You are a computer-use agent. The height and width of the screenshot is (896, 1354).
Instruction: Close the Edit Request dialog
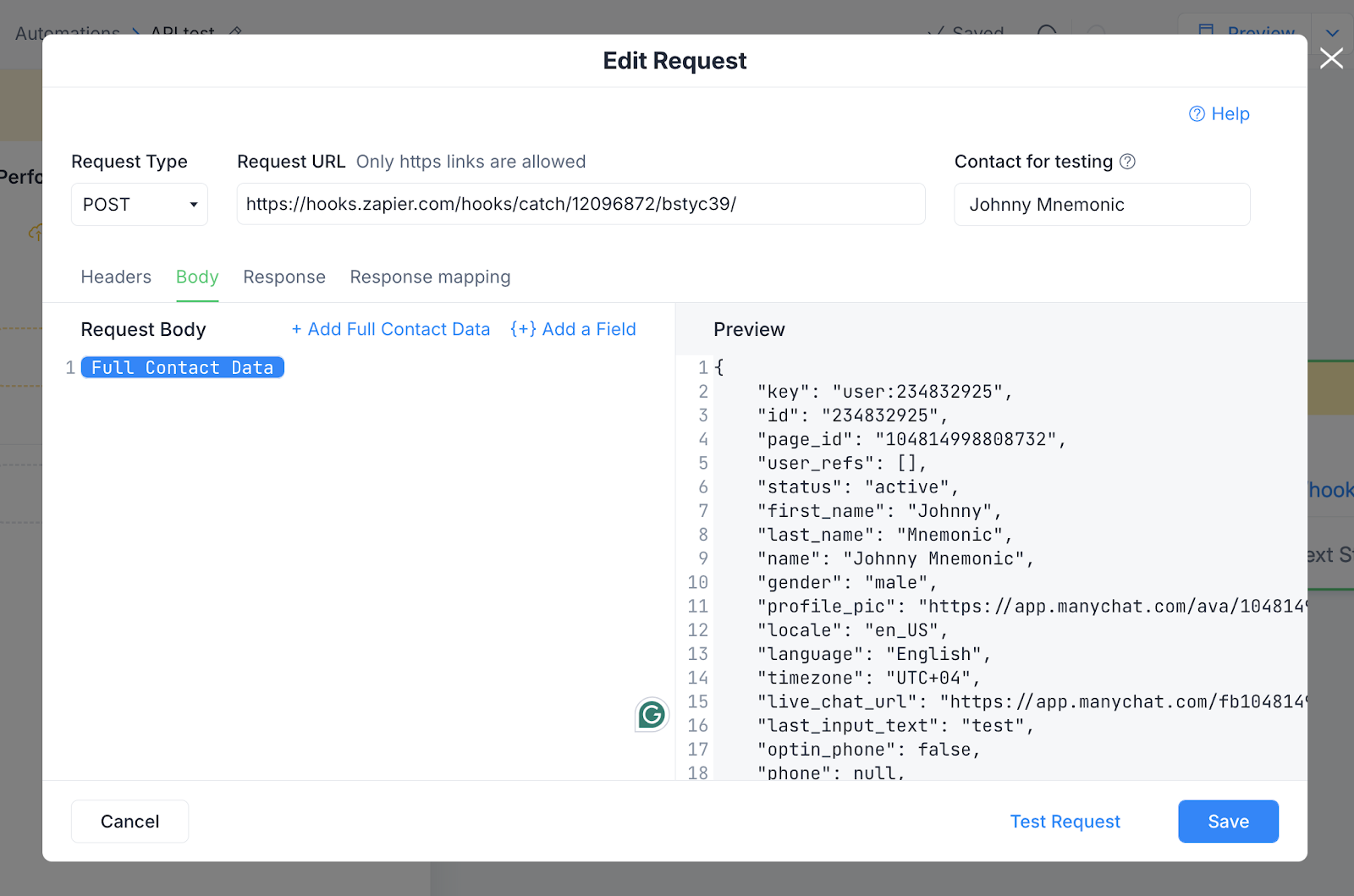(x=1331, y=58)
